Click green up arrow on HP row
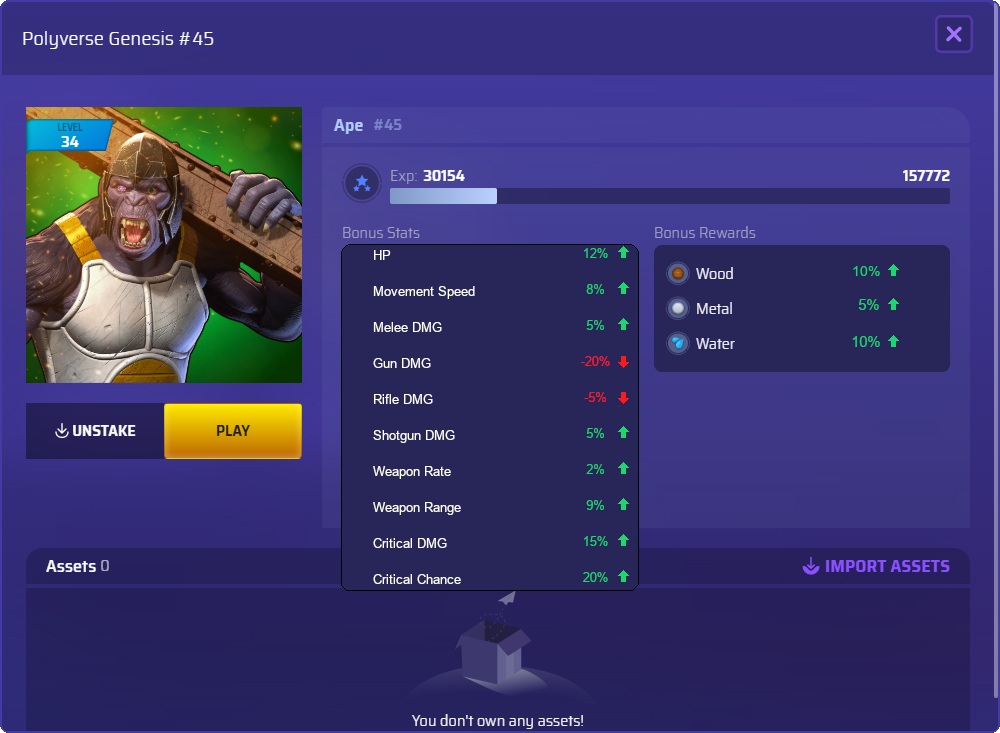The width and height of the screenshot is (1000, 733). pyautogui.click(x=624, y=253)
